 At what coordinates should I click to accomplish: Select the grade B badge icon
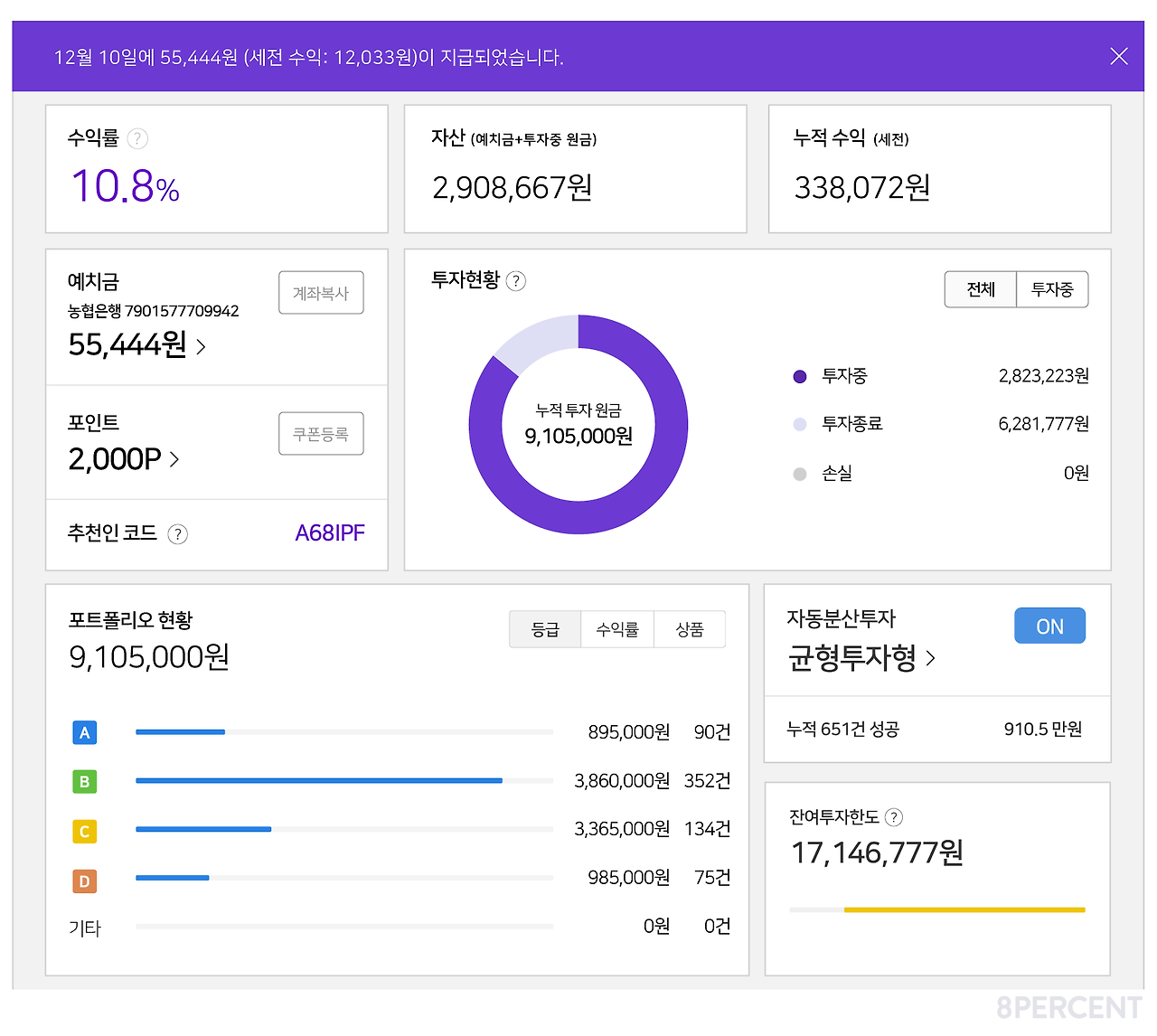[x=84, y=781]
